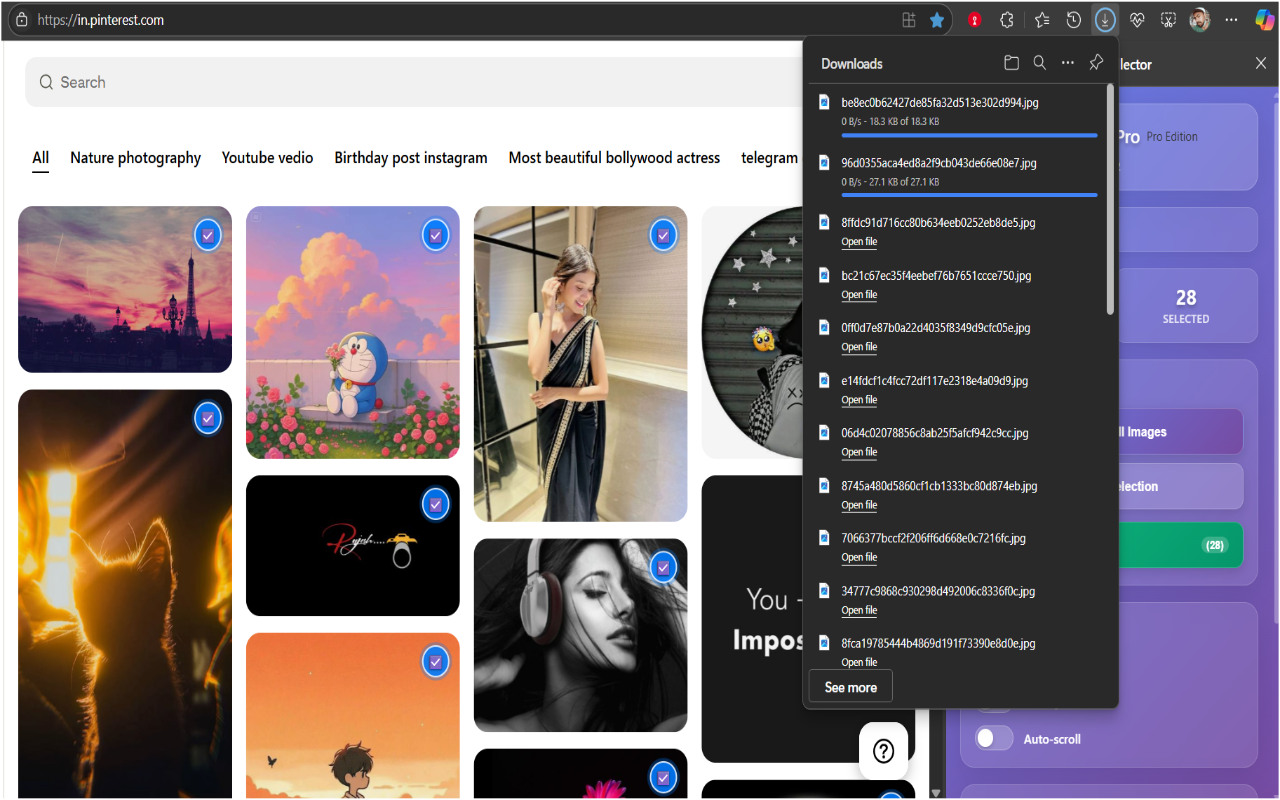Click the green button showing (28)
This screenshot has height=800, width=1280.
click(1180, 545)
